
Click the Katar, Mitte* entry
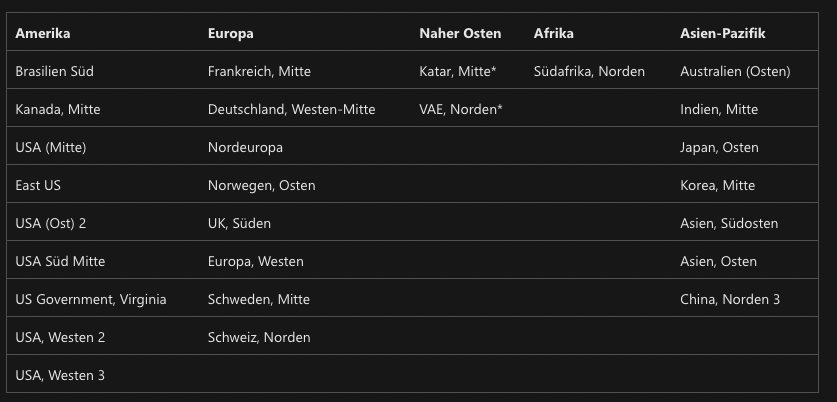458,71
